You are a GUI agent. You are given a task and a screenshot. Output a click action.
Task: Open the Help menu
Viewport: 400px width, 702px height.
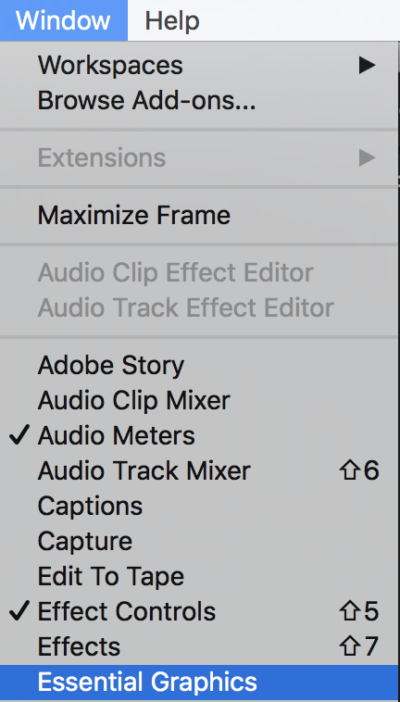[x=172, y=21]
